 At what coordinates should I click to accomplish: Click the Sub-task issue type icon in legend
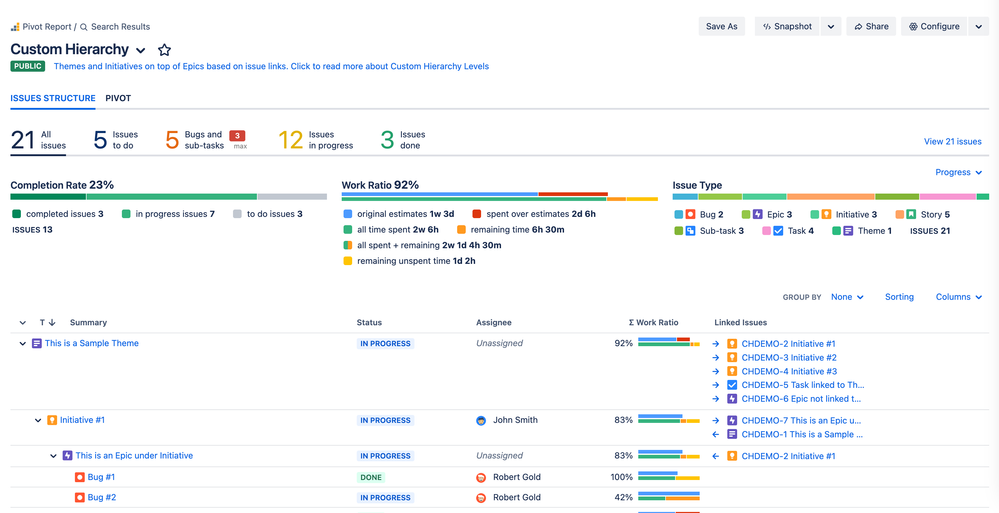point(690,231)
